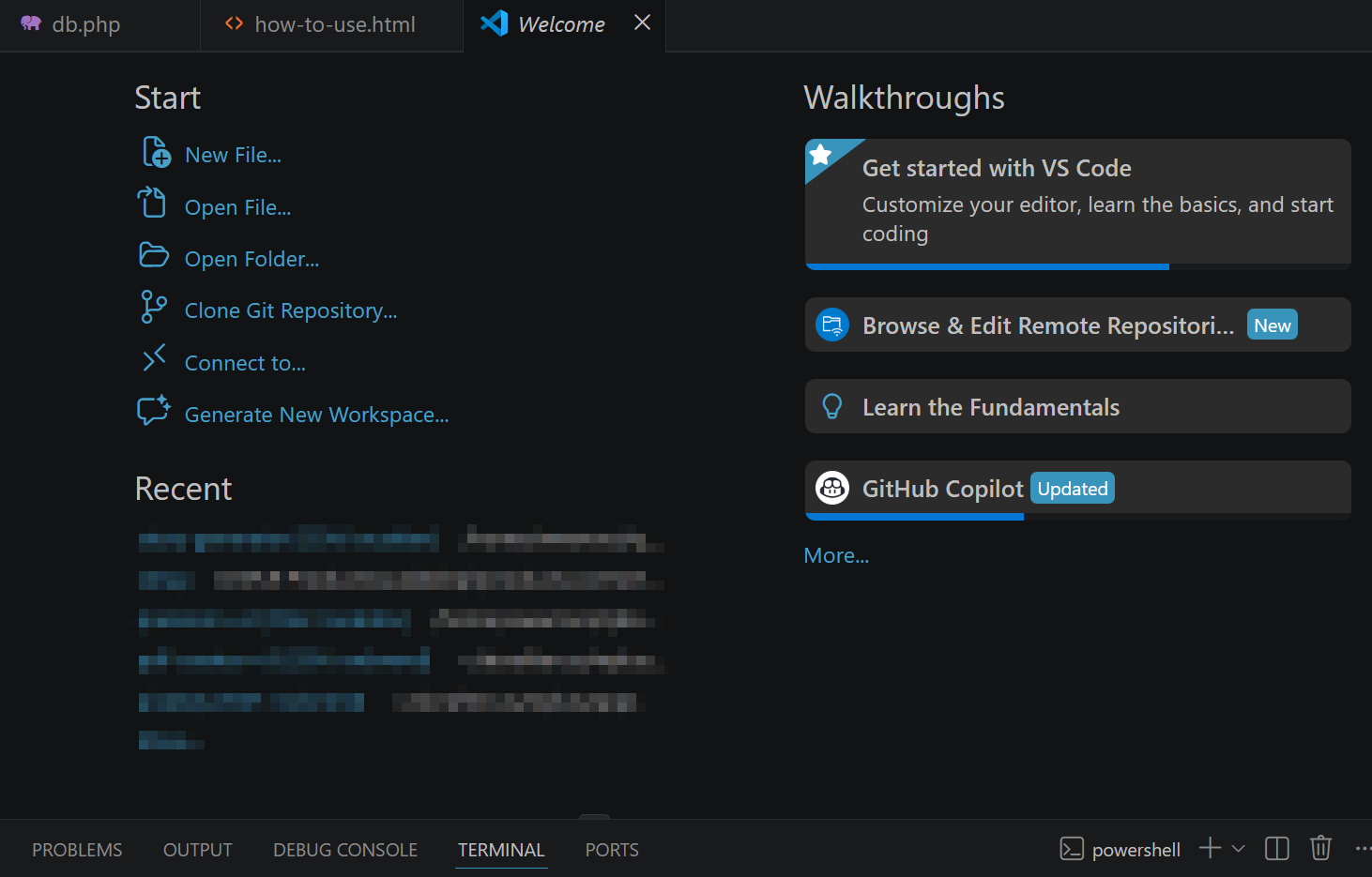Click the Remote Repositories round icon
The image size is (1372, 877).
pos(832,325)
